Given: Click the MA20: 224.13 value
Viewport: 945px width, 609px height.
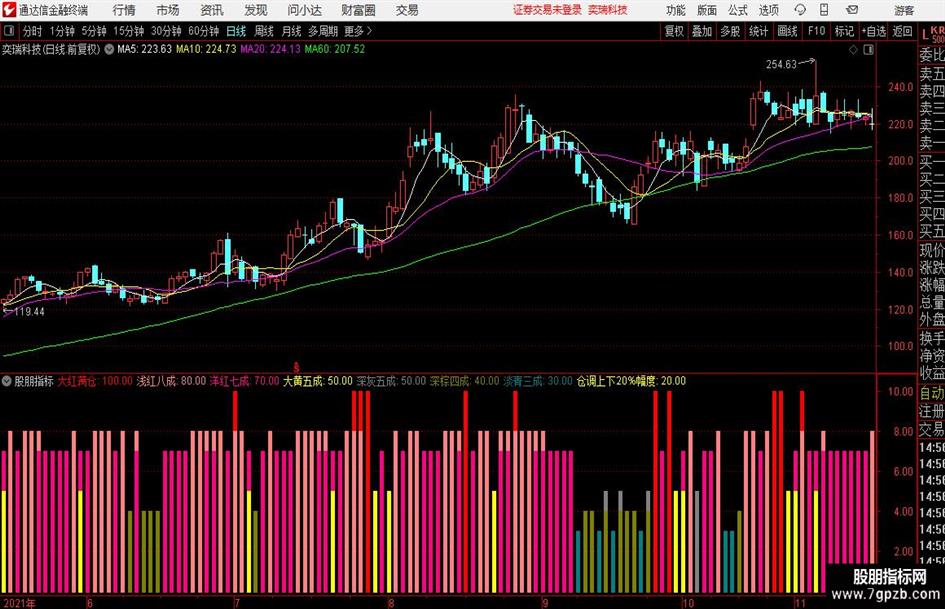Looking at the screenshot, I should tap(270, 49).
